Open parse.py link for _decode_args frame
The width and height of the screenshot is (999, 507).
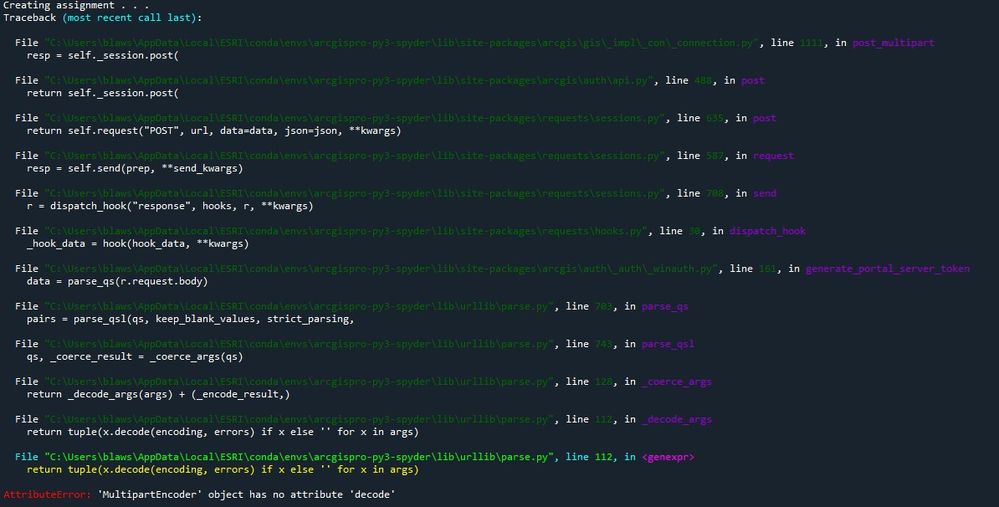(x=300, y=420)
